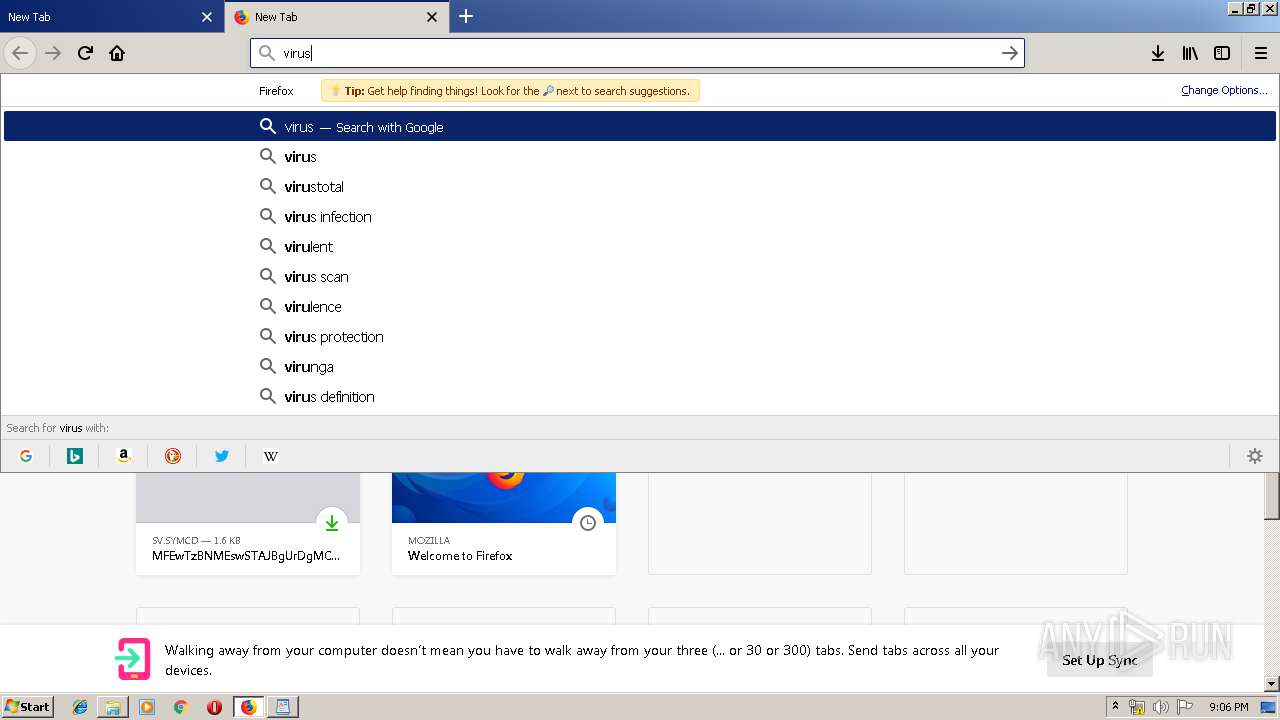
Task: Close the first New Tab
Action: pos(207,17)
